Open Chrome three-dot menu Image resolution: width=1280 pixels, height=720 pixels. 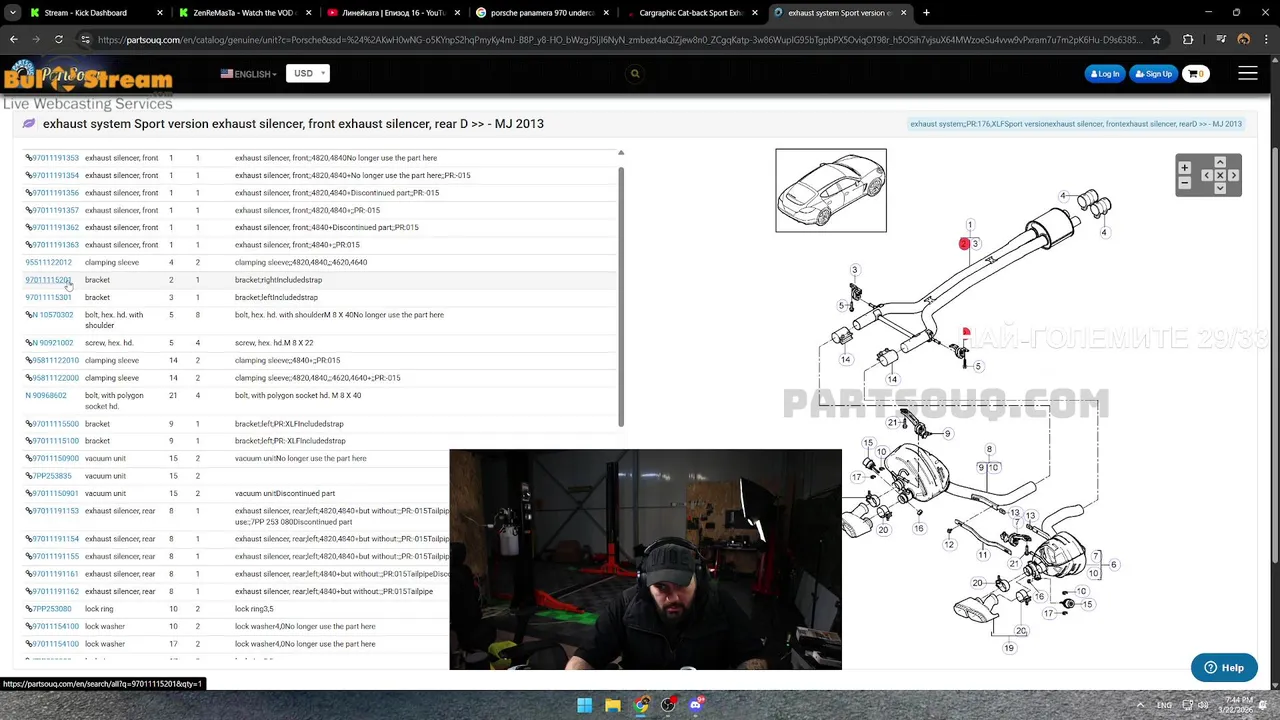point(1266,39)
